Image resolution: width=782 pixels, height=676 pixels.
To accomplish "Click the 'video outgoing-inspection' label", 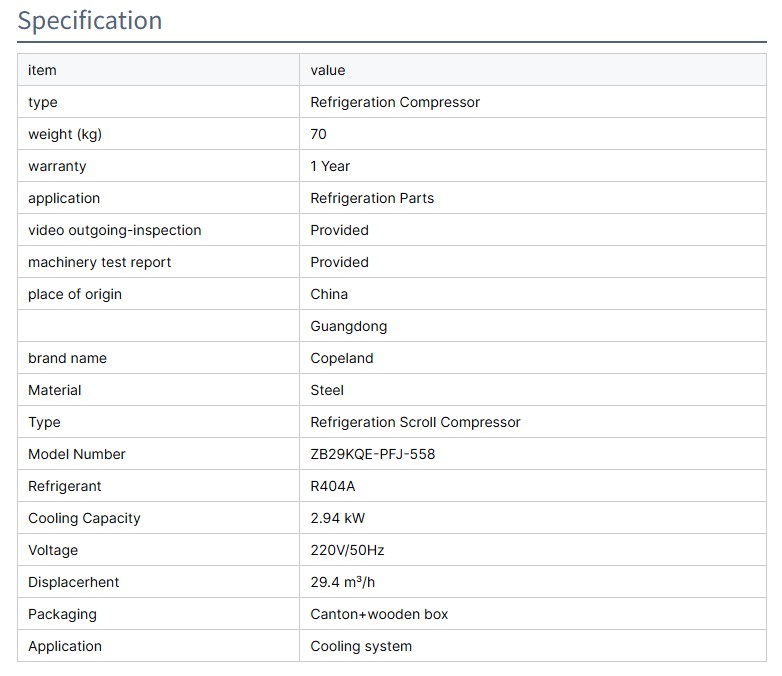I will point(115,230).
